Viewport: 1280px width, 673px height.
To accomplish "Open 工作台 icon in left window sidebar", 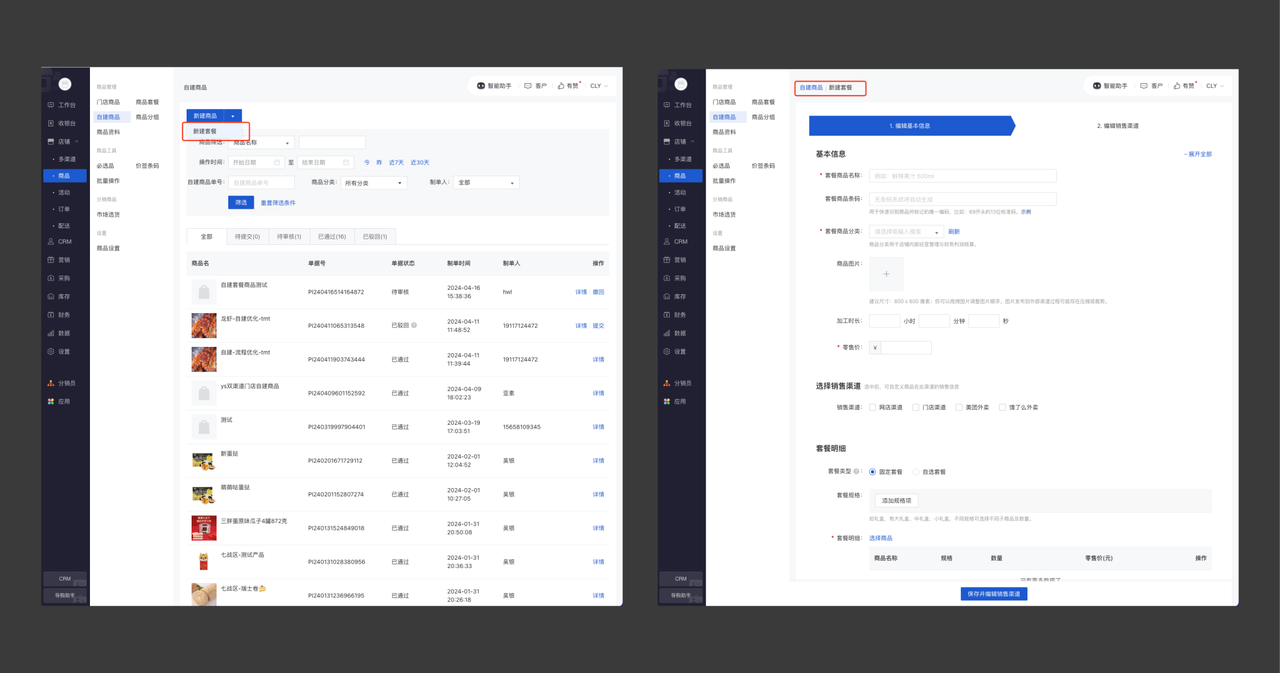I will [51, 105].
